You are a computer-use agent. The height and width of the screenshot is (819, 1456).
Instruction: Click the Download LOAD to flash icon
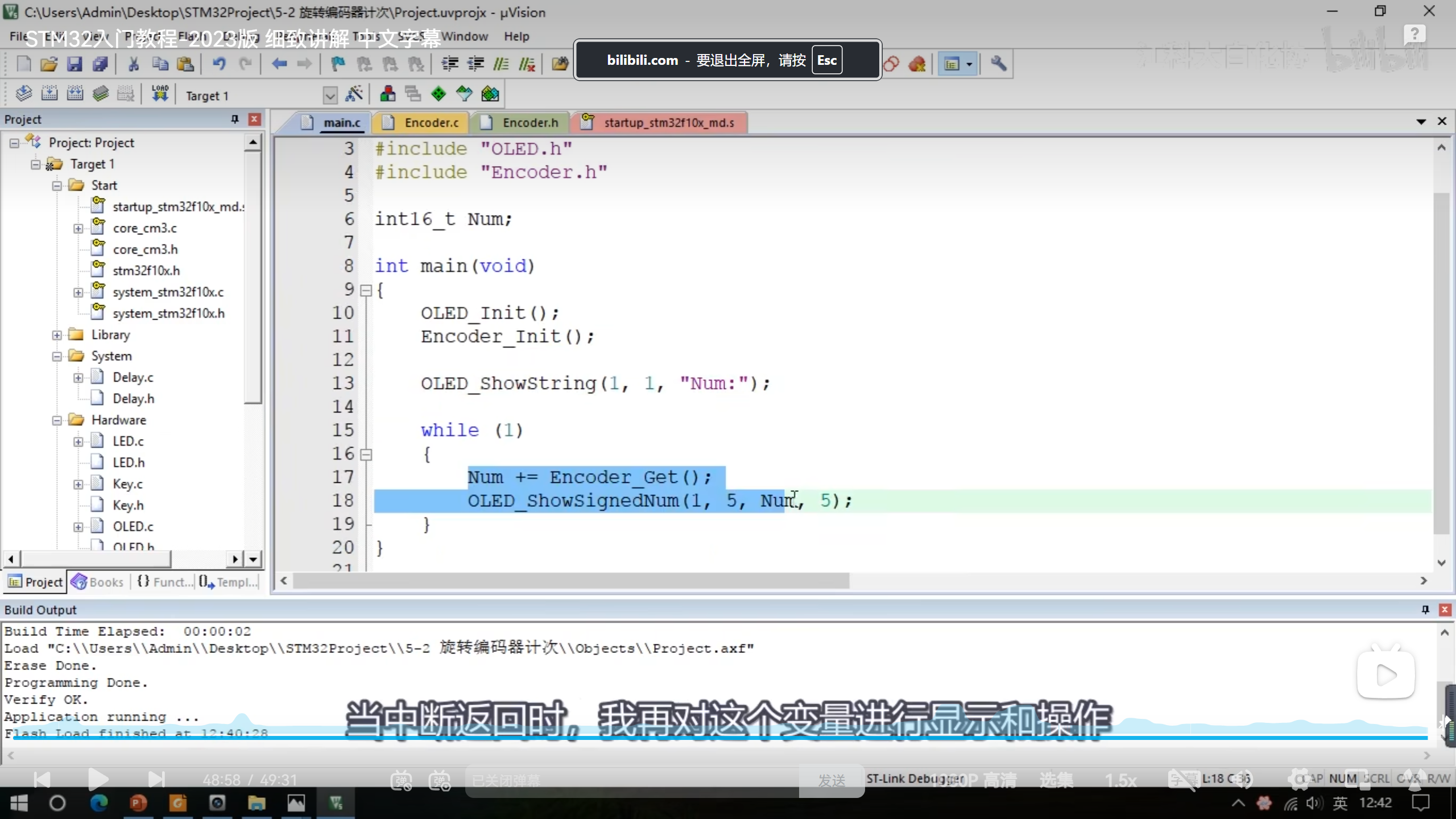pyautogui.click(x=160, y=94)
